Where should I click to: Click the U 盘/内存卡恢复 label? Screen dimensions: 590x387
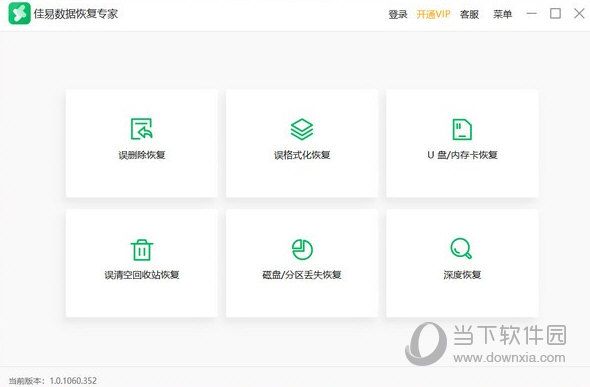(x=462, y=155)
